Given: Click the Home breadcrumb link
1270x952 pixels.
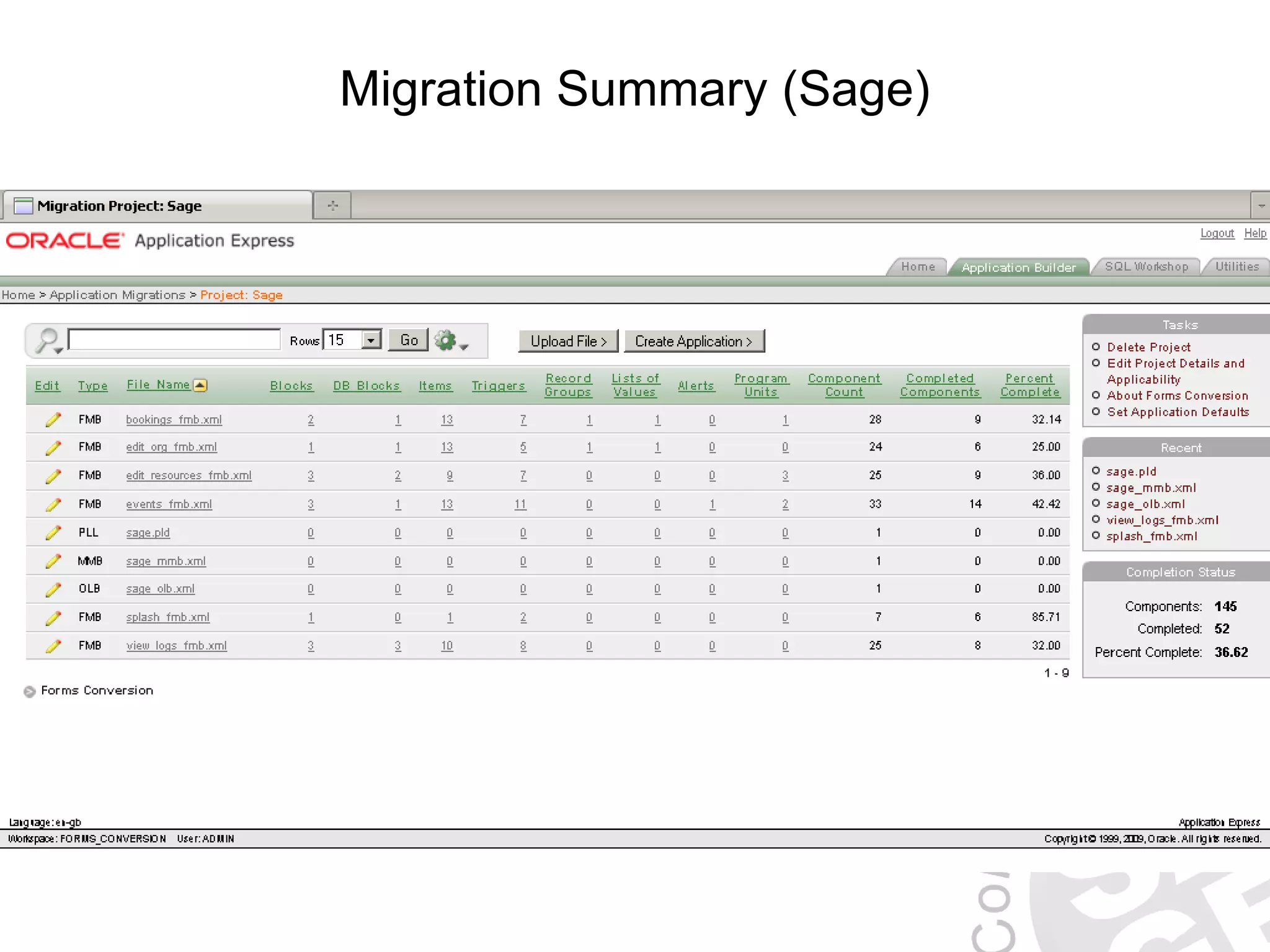Looking at the screenshot, I should pyautogui.click(x=18, y=295).
